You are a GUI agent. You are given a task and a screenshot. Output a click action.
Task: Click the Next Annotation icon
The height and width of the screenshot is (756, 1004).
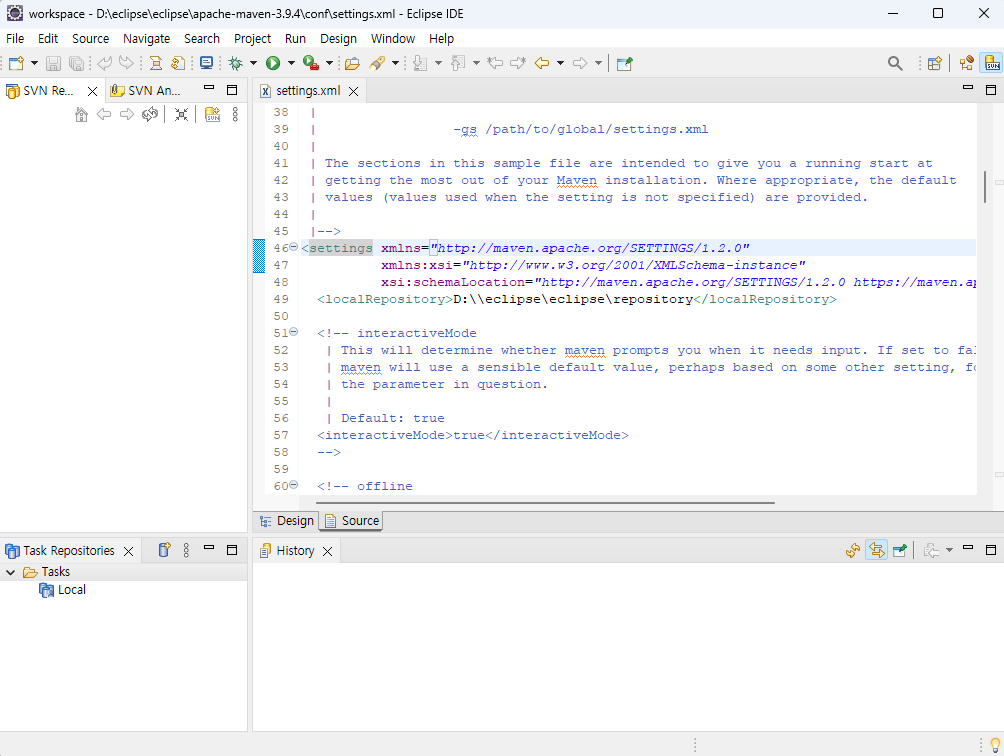pos(420,63)
